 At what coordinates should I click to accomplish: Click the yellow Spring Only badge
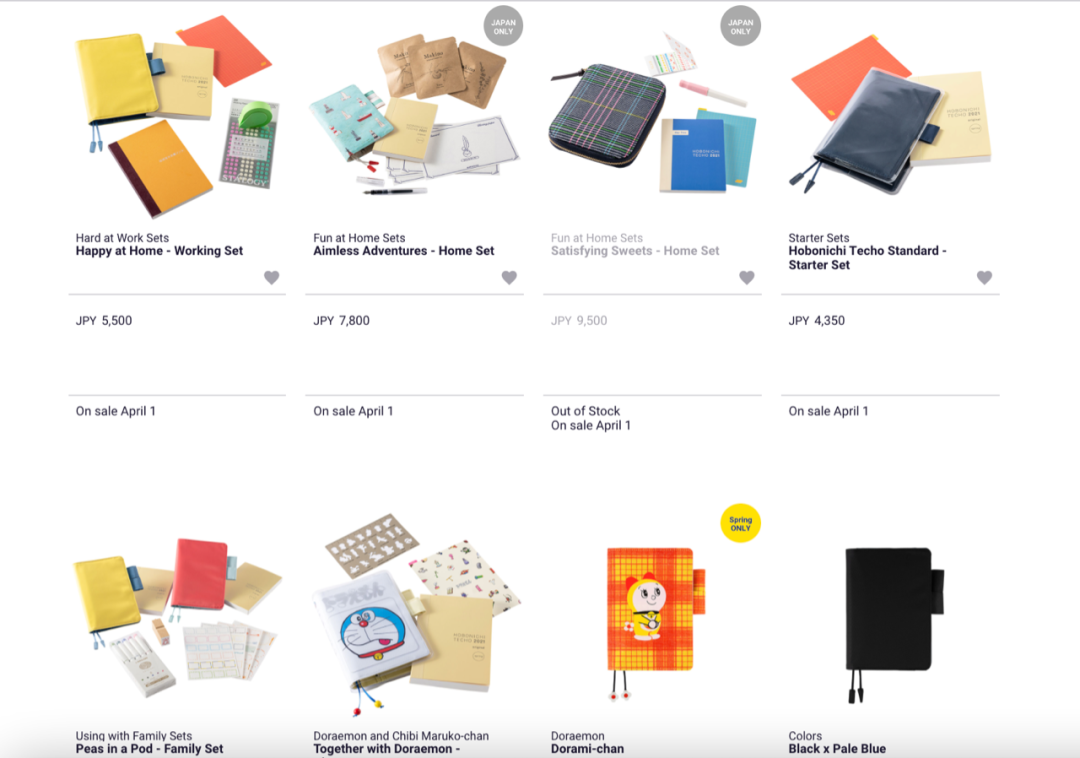pyautogui.click(x=740, y=523)
